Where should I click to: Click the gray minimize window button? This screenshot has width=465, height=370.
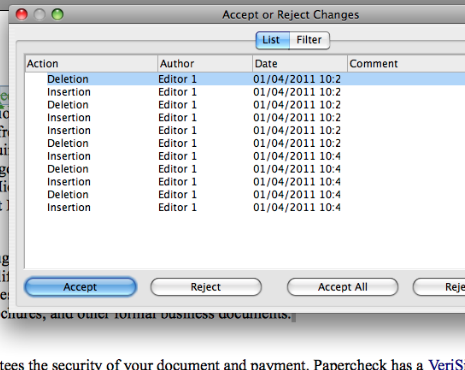40,14
